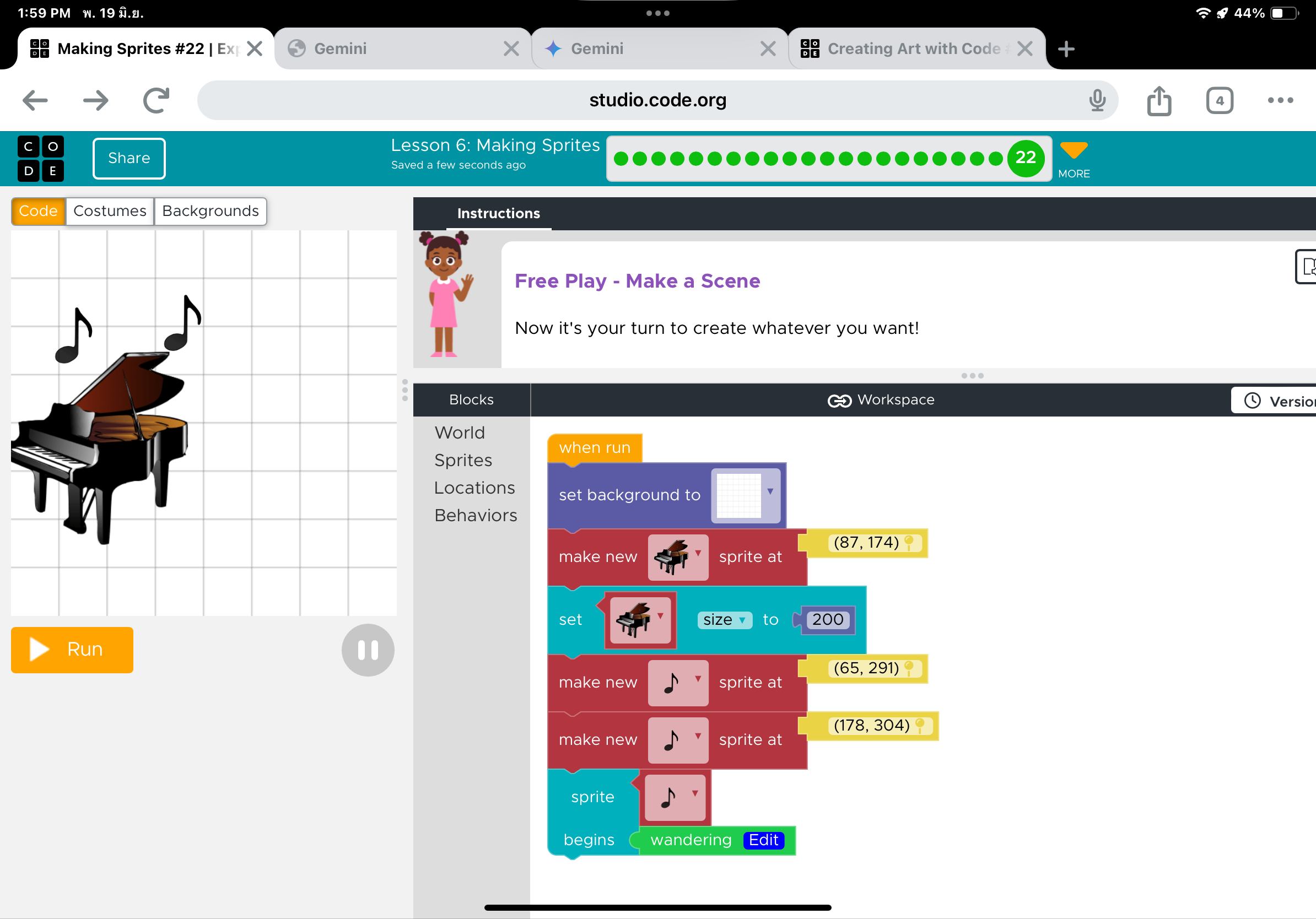Click the Code.org logo icon
This screenshot has width=1316, height=919.
[x=41, y=159]
